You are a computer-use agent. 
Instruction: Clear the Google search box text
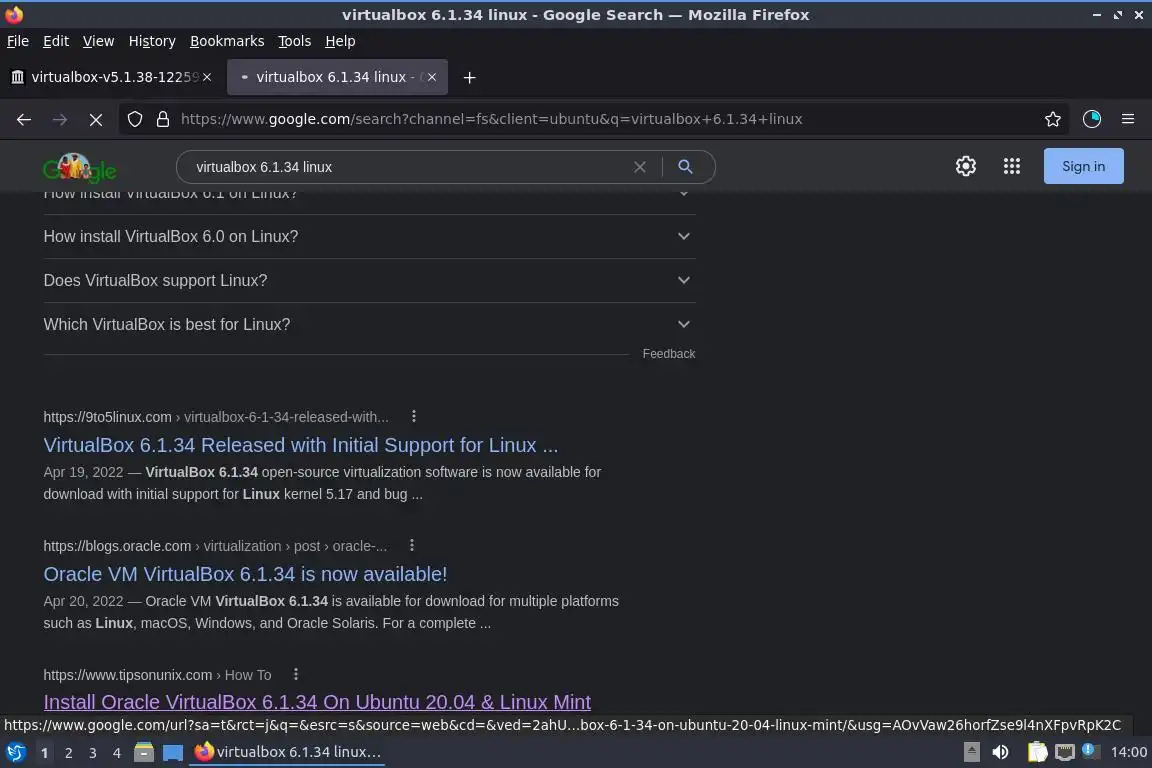coord(640,168)
